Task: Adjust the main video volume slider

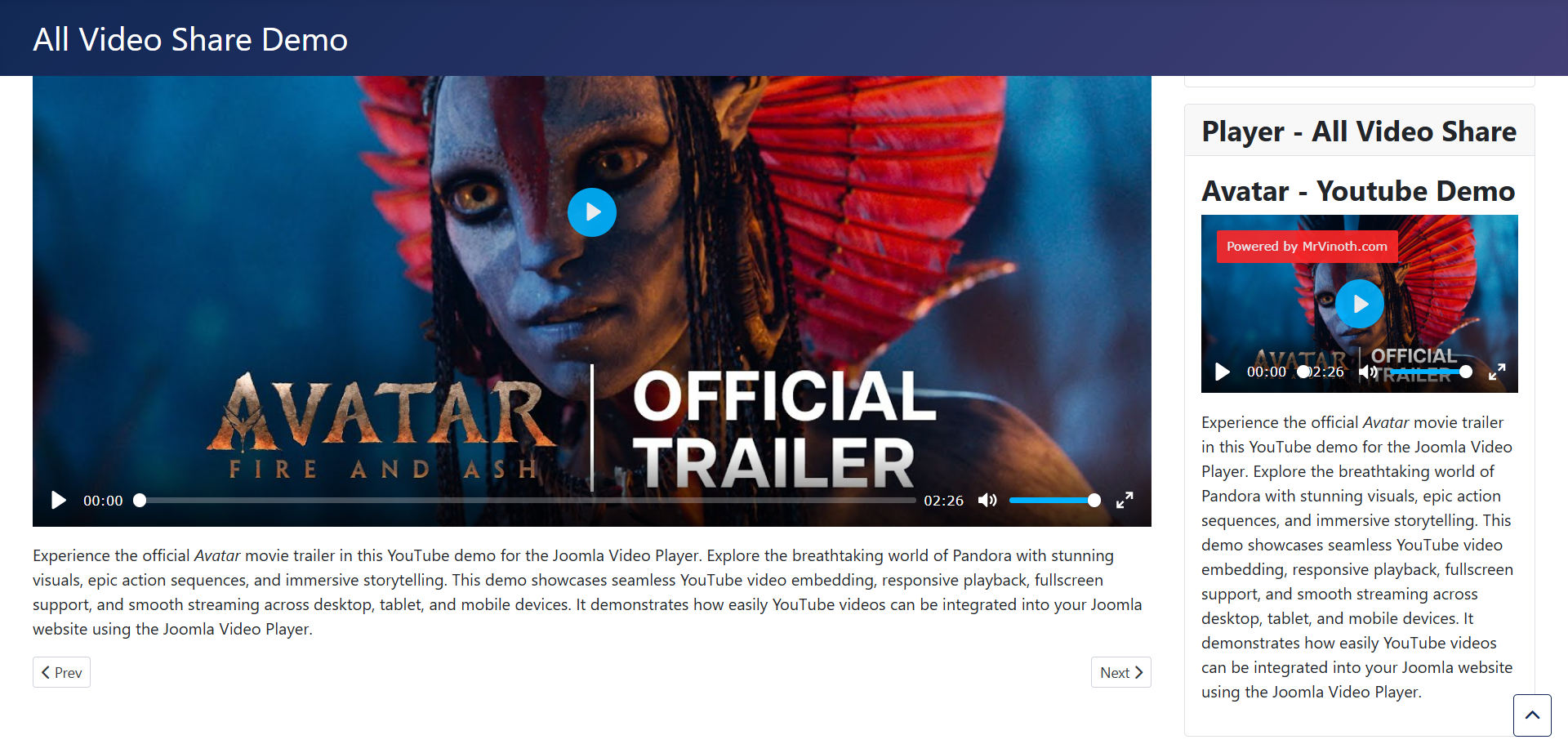Action: (x=1054, y=500)
